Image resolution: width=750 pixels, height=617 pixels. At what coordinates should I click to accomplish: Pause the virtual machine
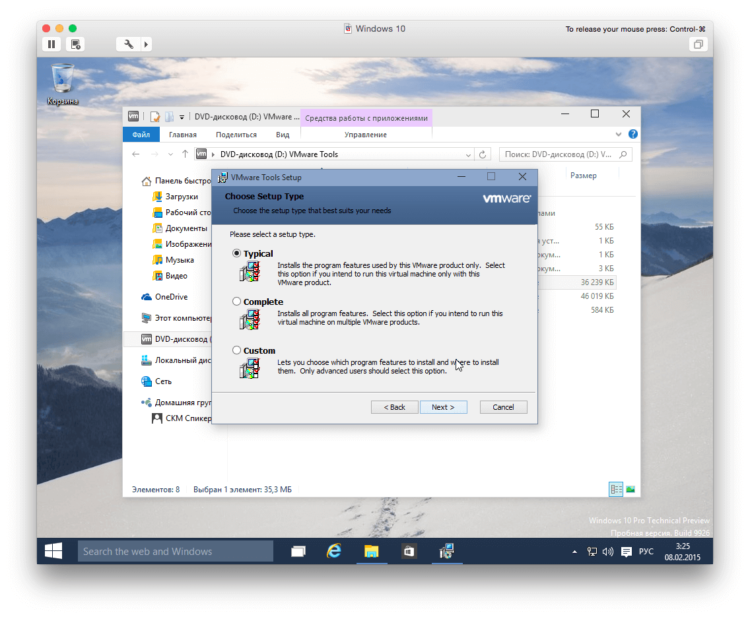(51, 44)
